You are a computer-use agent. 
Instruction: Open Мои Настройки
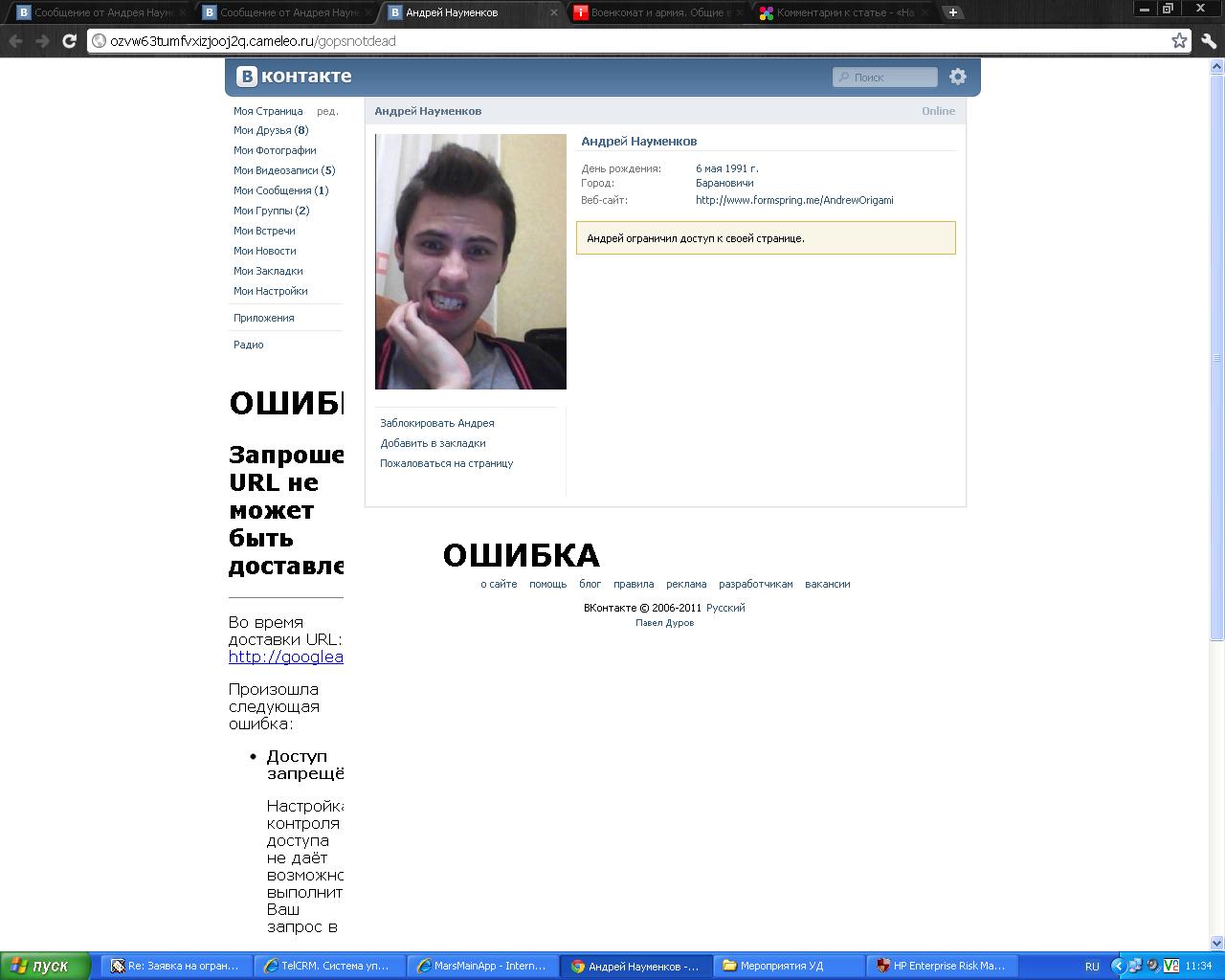coord(271,291)
